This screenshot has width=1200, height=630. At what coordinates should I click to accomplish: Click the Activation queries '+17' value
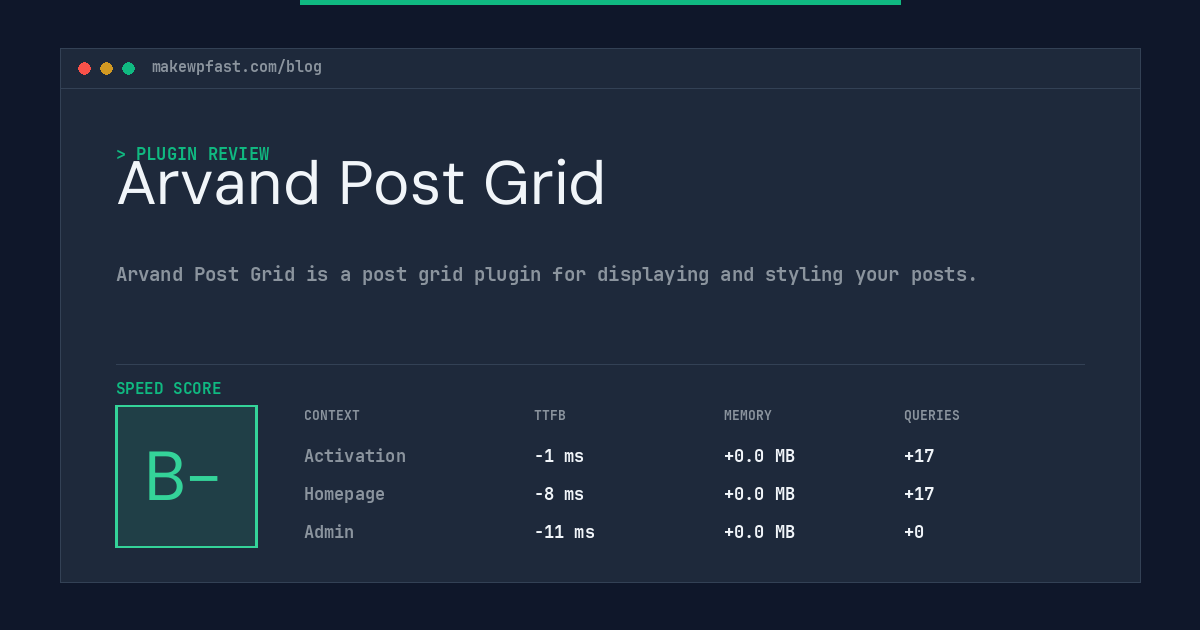919,456
